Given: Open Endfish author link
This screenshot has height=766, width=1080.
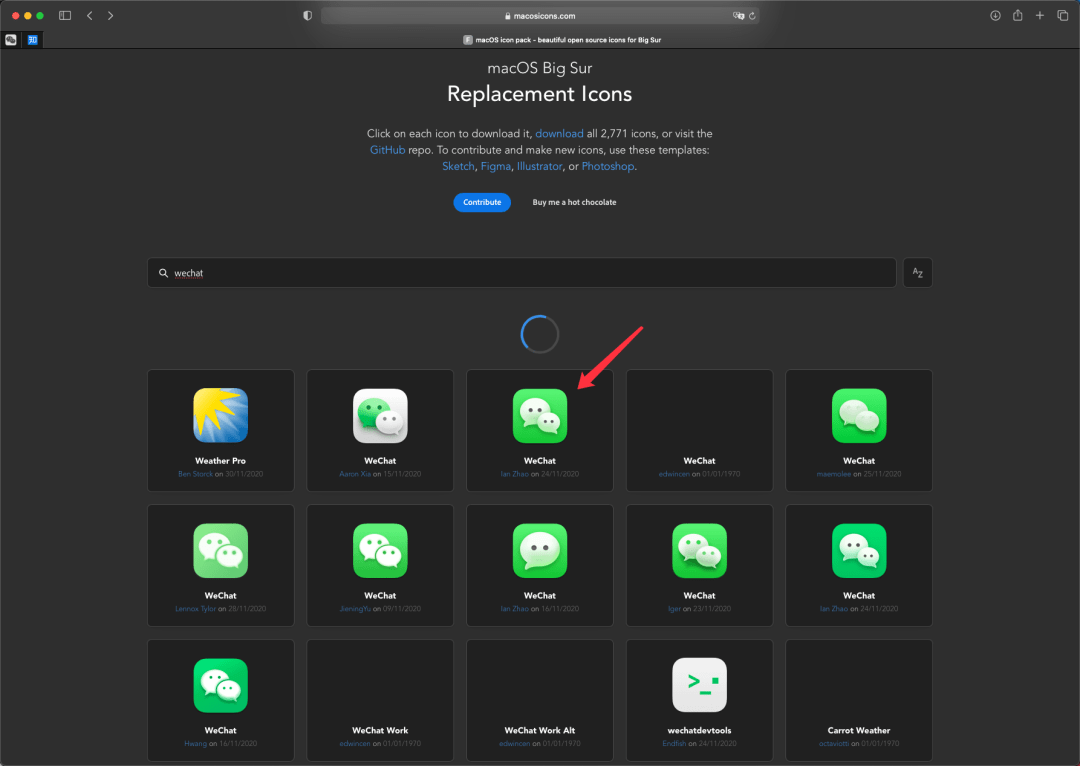Looking at the screenshot, I should click(x=674, y=744).
